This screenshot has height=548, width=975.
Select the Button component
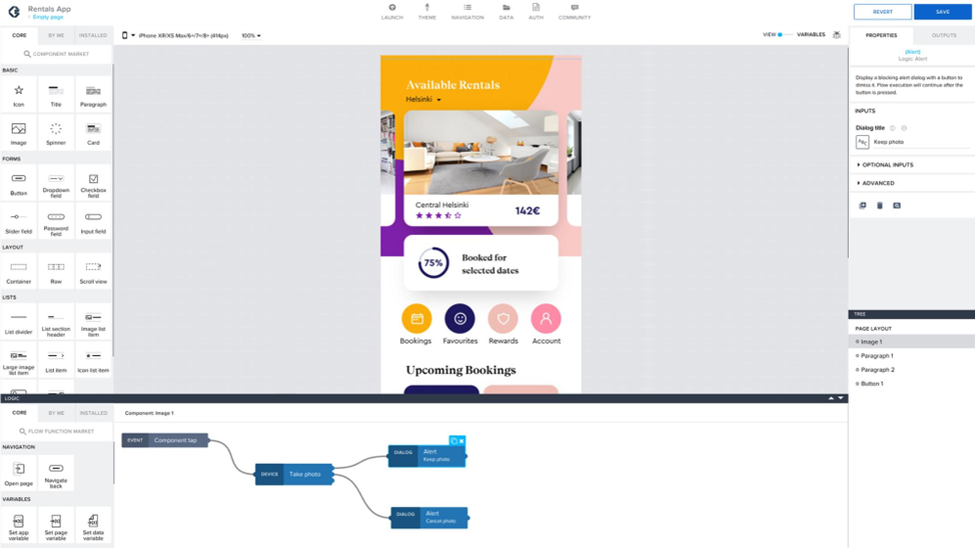tap(19, 183)
